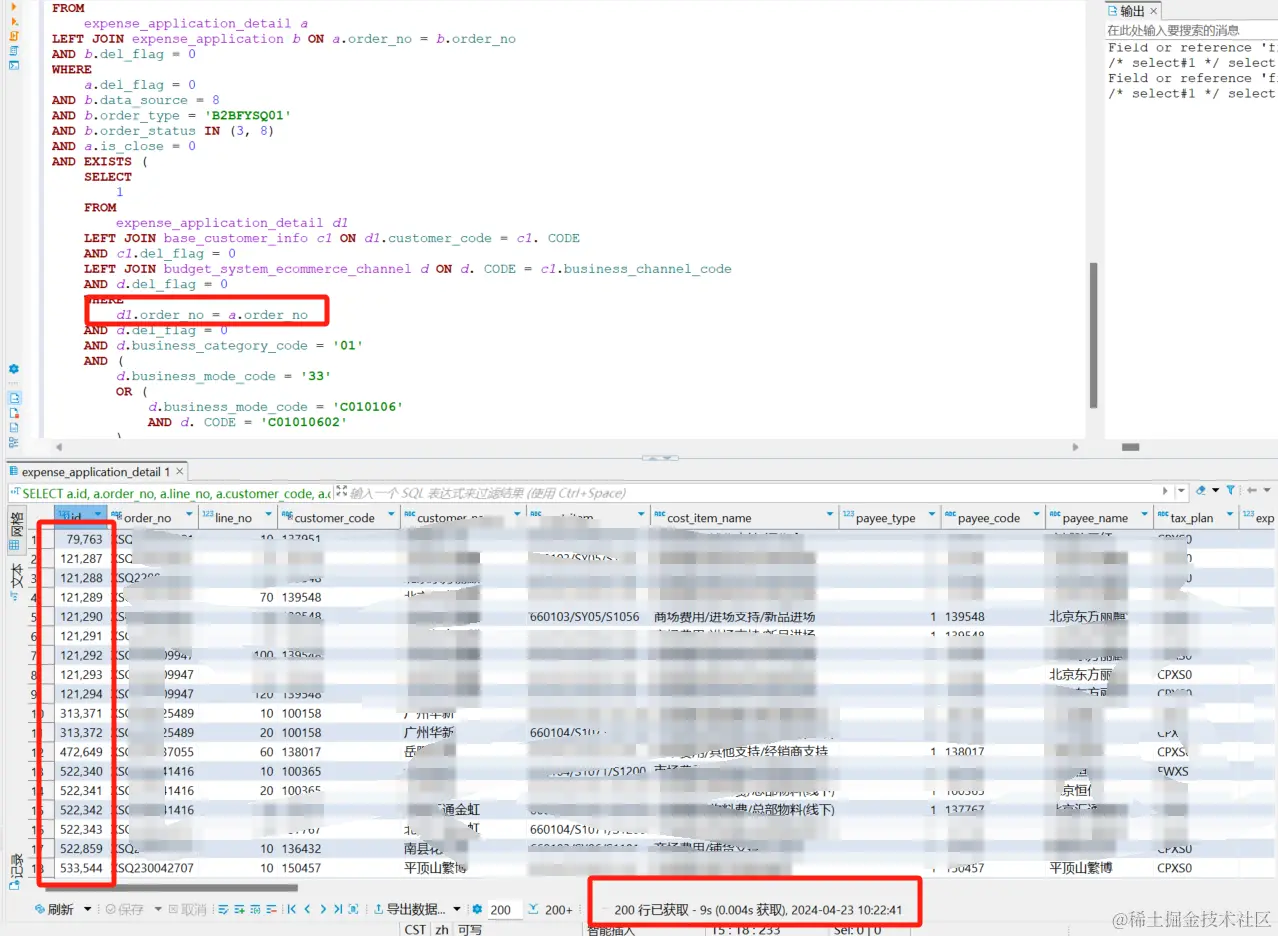Switch to the Grid (网格) view tab
Screen dimensions: 1278x936
pyautogui.click(x=16, y=531)
